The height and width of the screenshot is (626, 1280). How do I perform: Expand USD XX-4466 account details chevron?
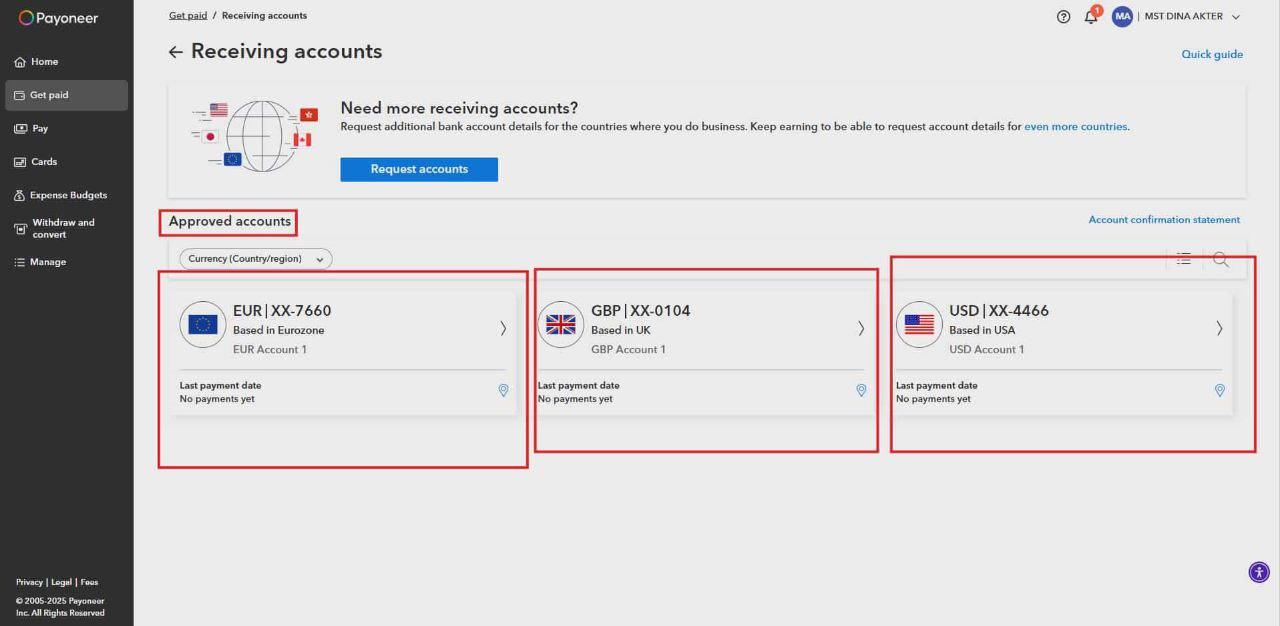(x=1219, y=328)
